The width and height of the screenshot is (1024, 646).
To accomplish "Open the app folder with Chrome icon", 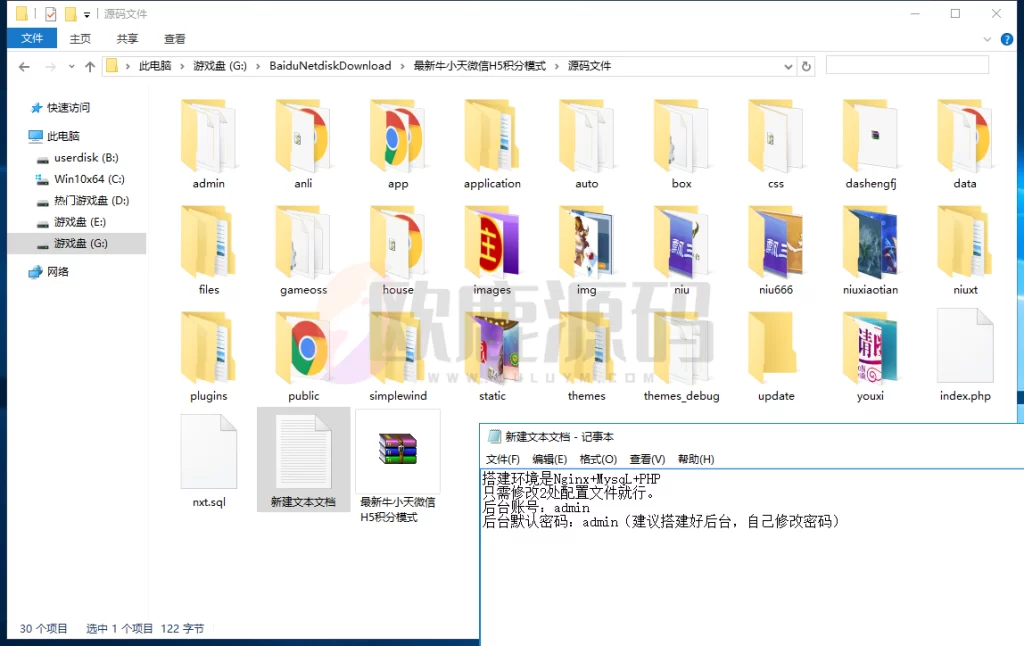I will 397,140.
